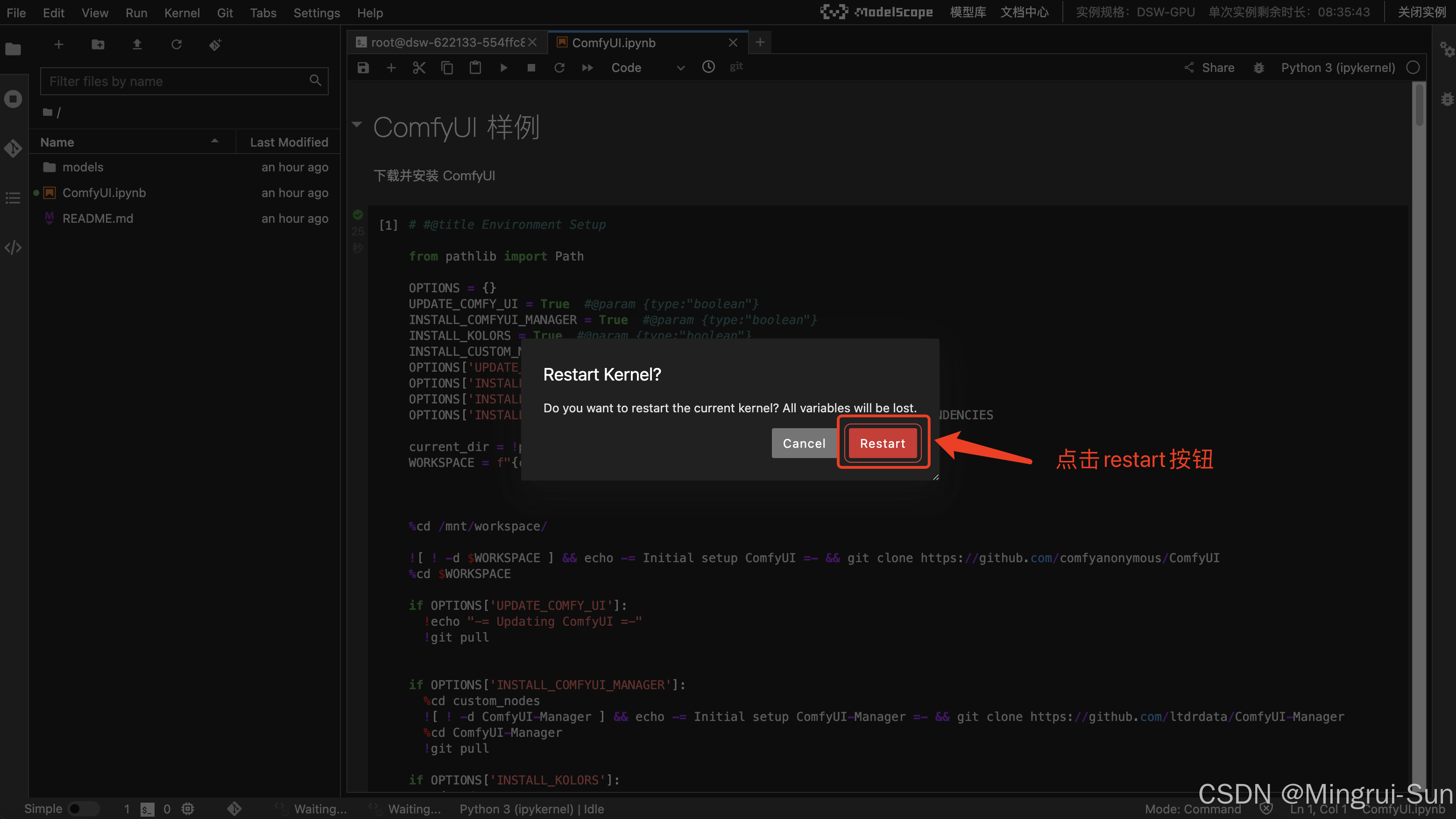Click the Save notebook icon

(363, 68)
